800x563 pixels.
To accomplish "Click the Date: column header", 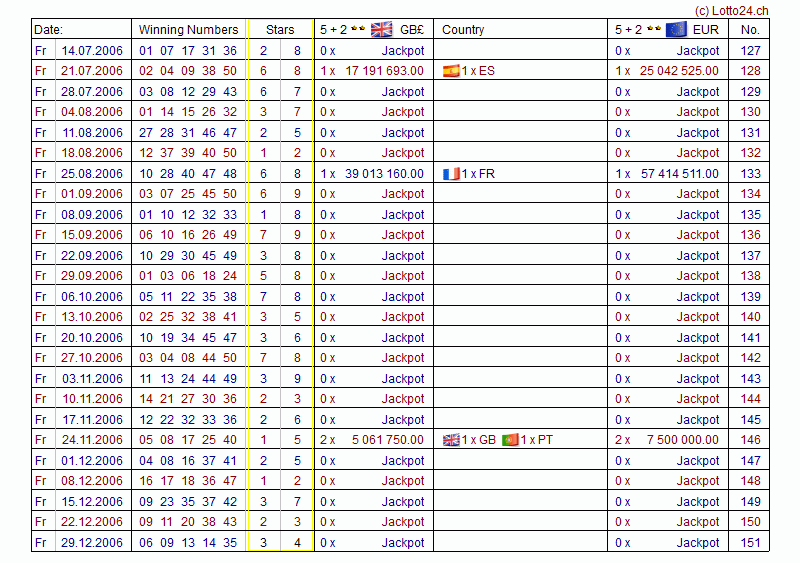I will point(49,30).
